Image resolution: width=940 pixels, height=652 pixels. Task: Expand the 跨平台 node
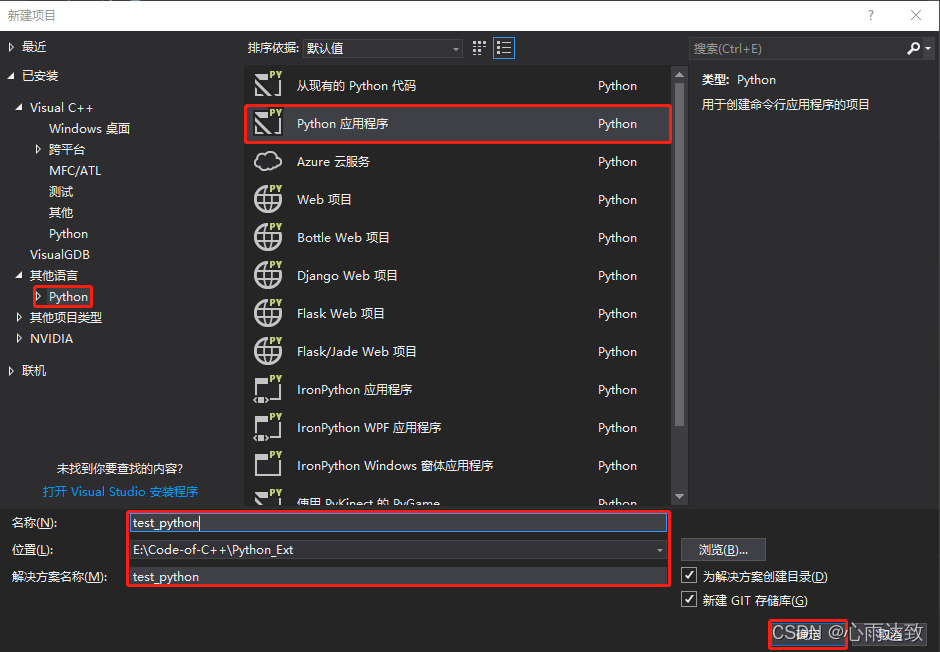(38, 149)
